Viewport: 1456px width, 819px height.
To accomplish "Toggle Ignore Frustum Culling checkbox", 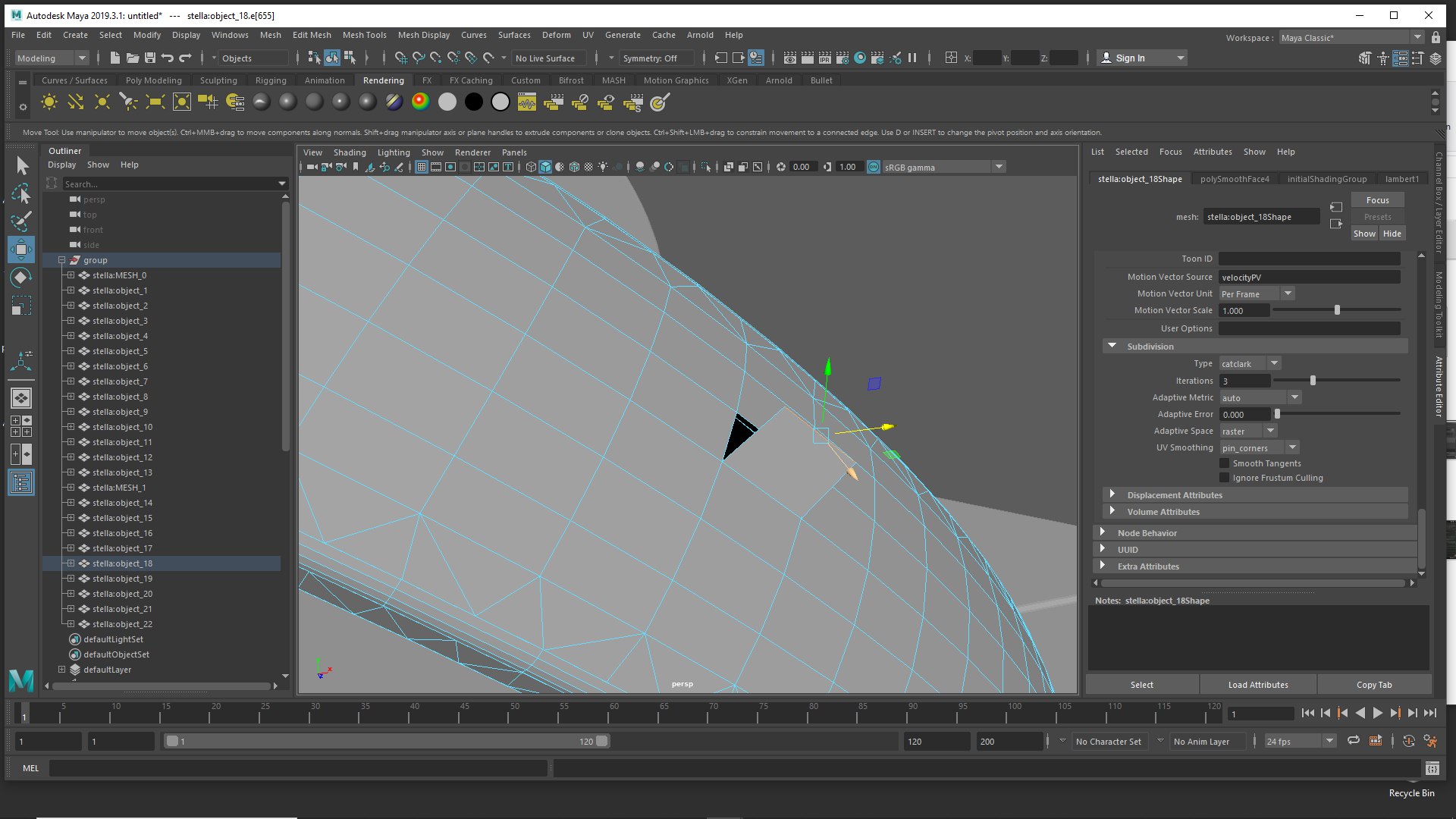I will (x=1224, y=478).
